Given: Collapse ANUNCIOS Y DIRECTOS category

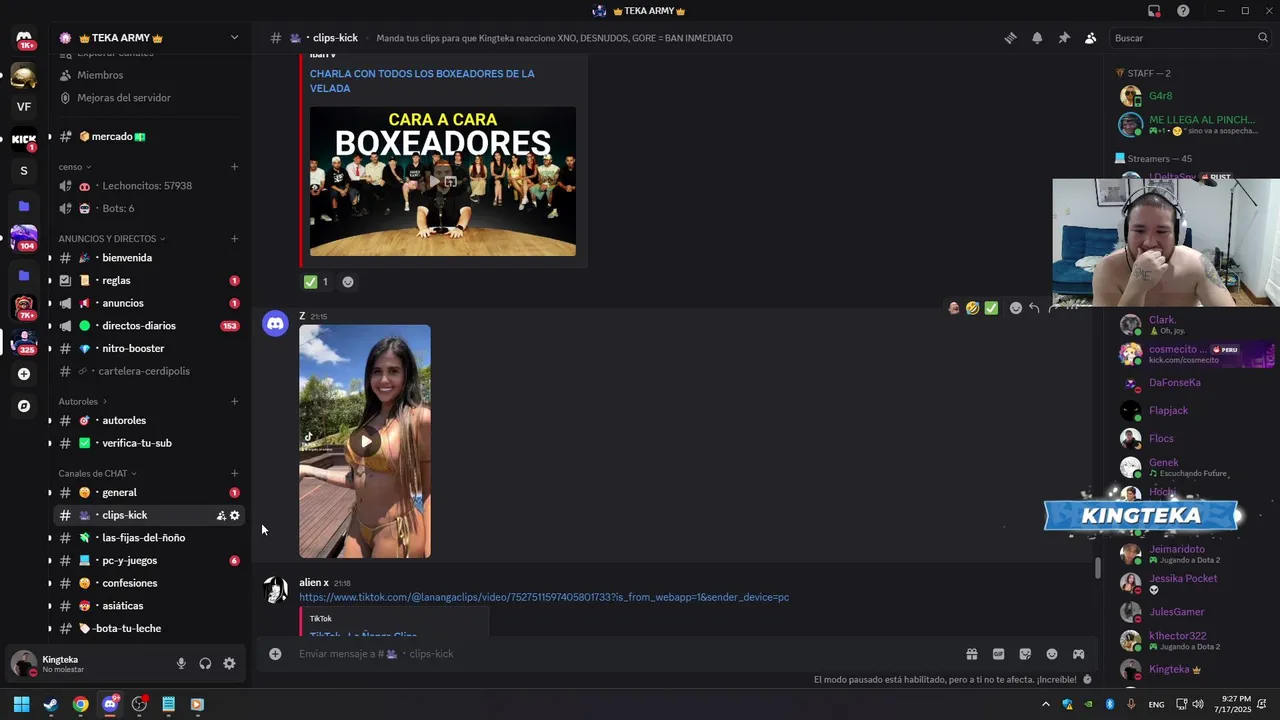Looking at the screenshot, I should 112,239.
